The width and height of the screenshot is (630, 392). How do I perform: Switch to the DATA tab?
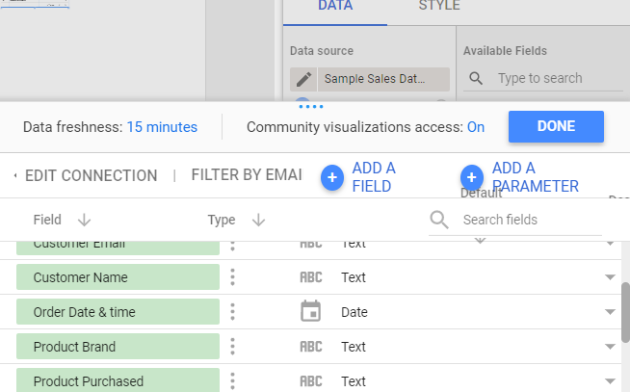pyautogui.click(x=335, y=6)
